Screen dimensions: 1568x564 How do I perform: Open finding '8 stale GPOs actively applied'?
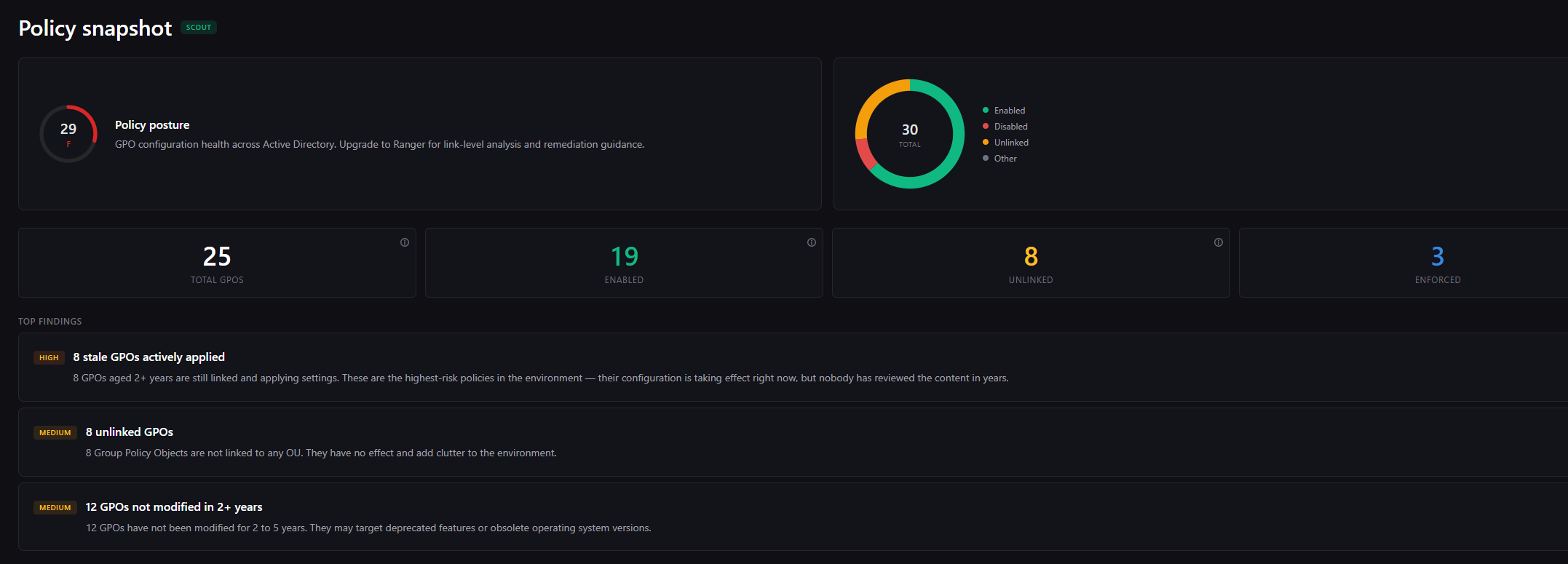793,367
